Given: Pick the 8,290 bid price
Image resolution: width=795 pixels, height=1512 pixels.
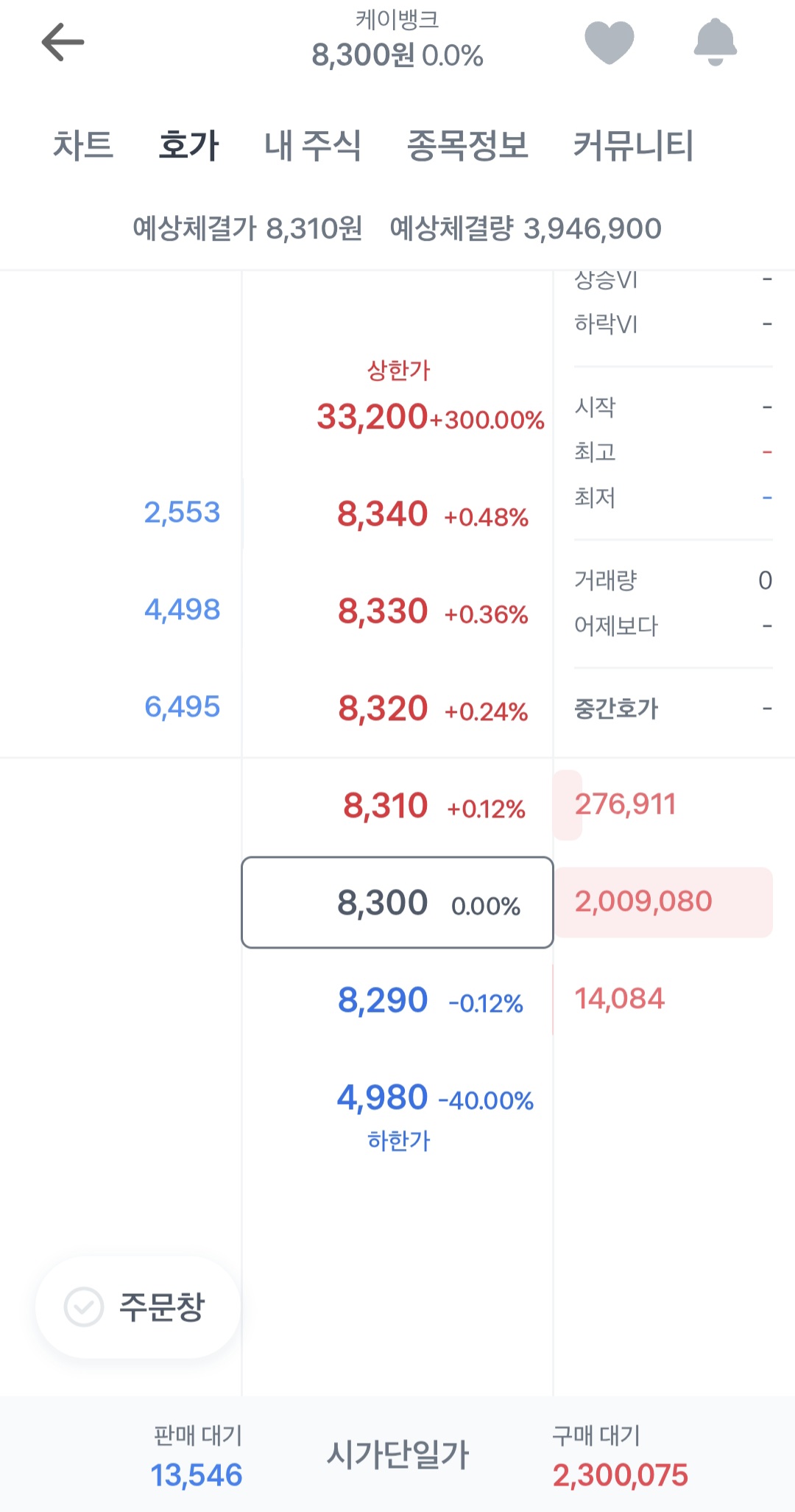Looking at the screenshot, I should (x=397, y=1000).
